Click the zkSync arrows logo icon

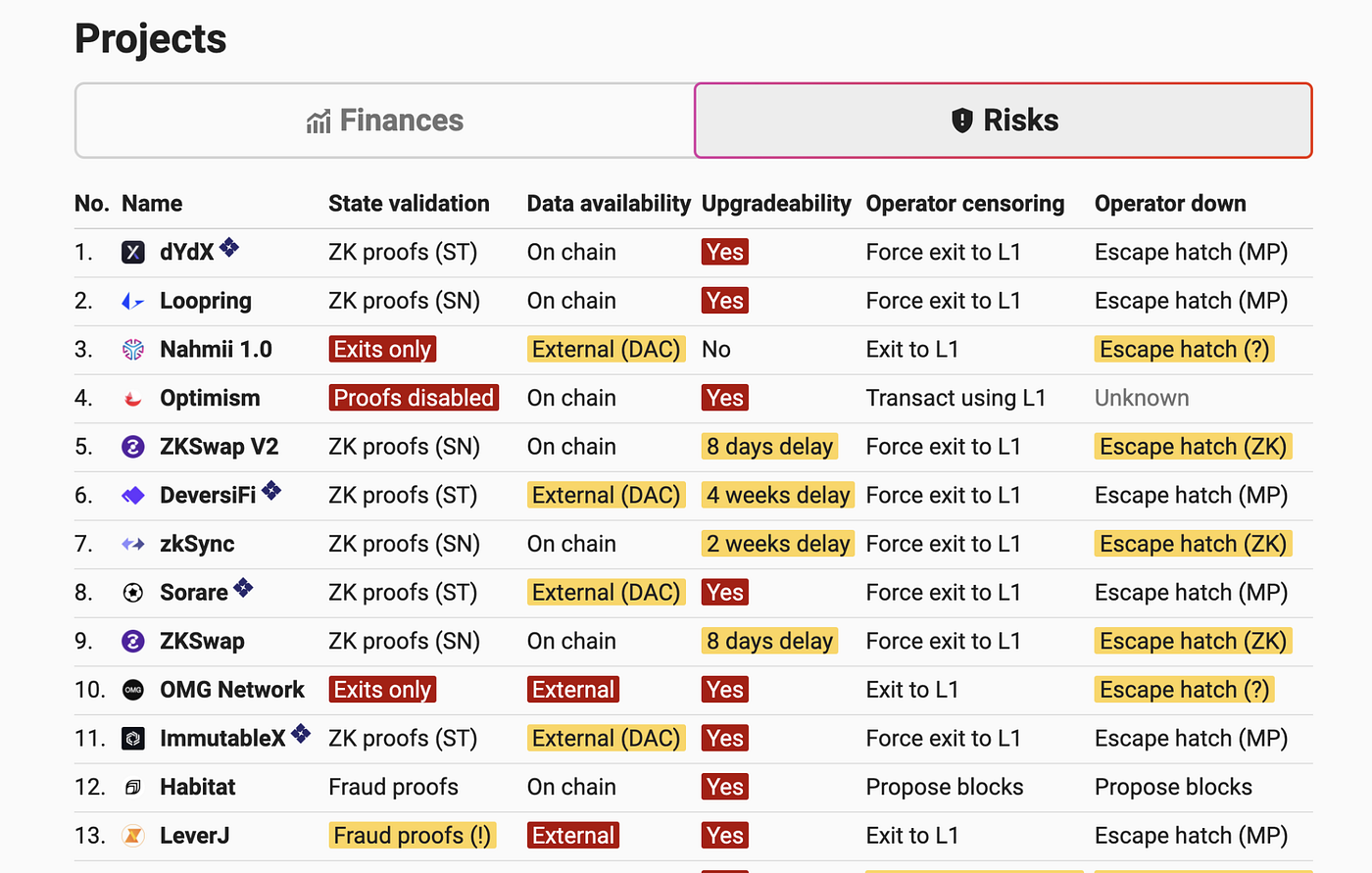(133, 544)
